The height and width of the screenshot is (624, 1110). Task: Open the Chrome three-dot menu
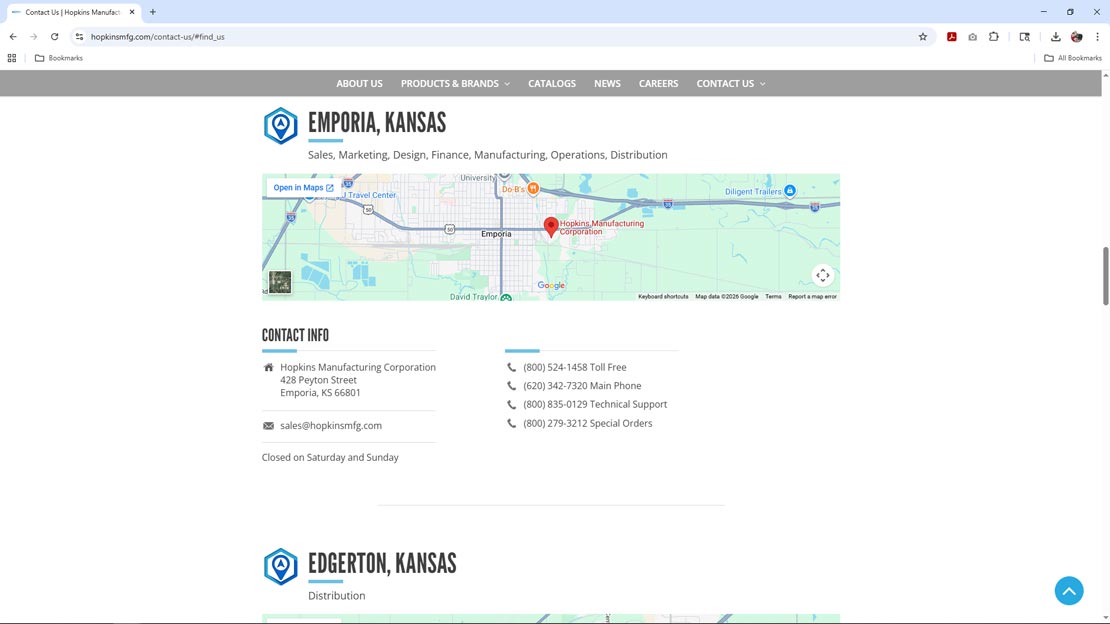point(1097,37)
